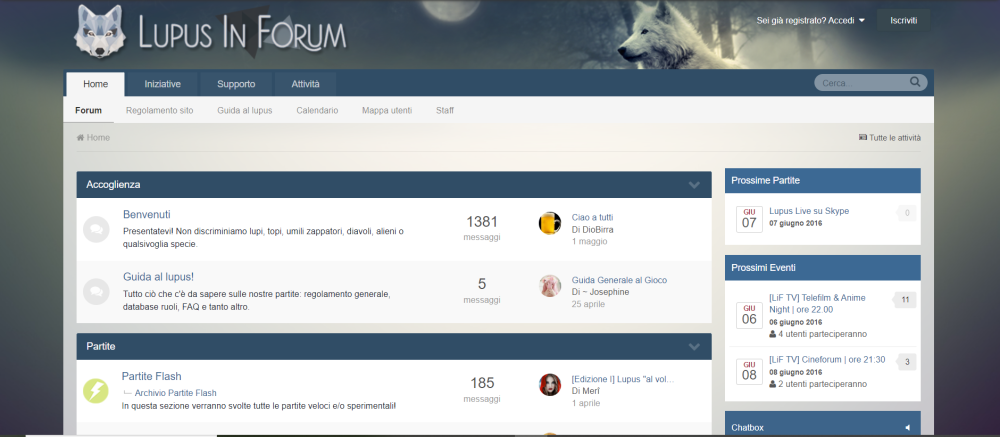Click the search magnifier icon
The width and height of the screenshot is (1000, 437).
pyautogui.click(x=915, y=83)
